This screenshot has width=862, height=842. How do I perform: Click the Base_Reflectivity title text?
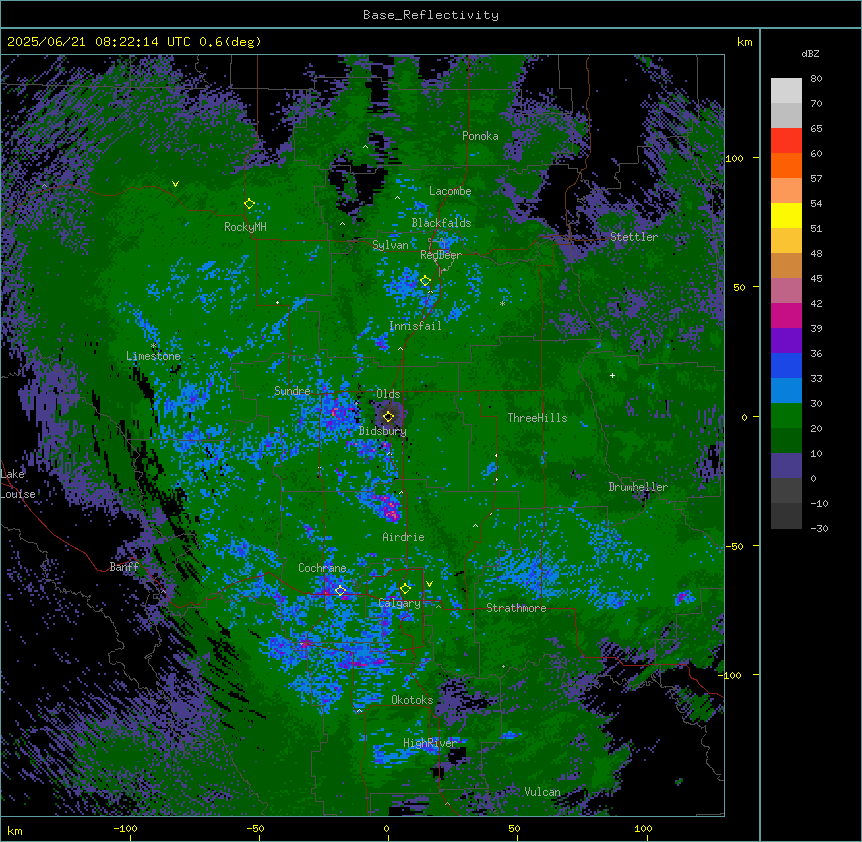tap(431, 15)
